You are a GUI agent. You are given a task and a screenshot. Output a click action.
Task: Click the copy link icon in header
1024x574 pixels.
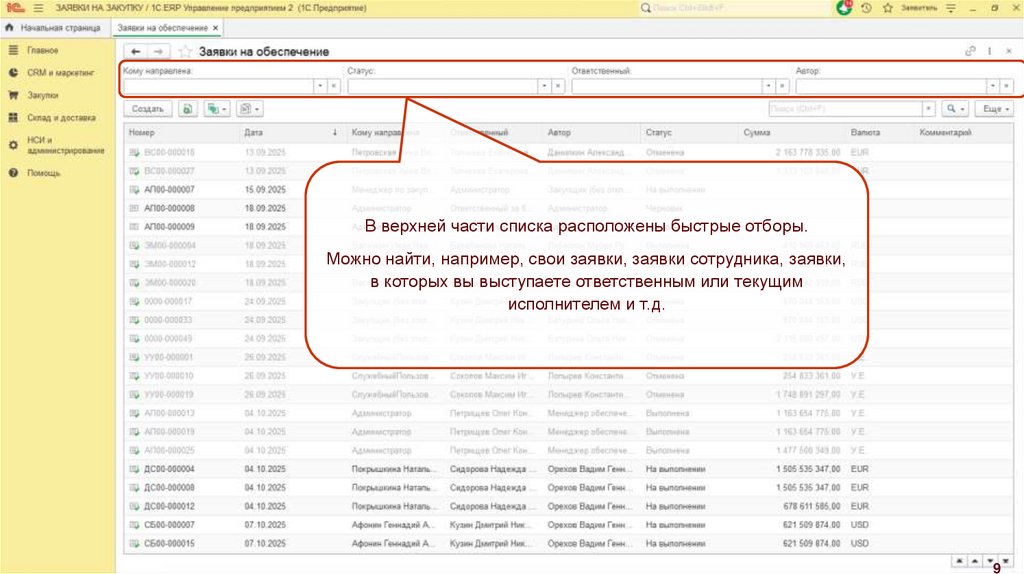point(969,51)
